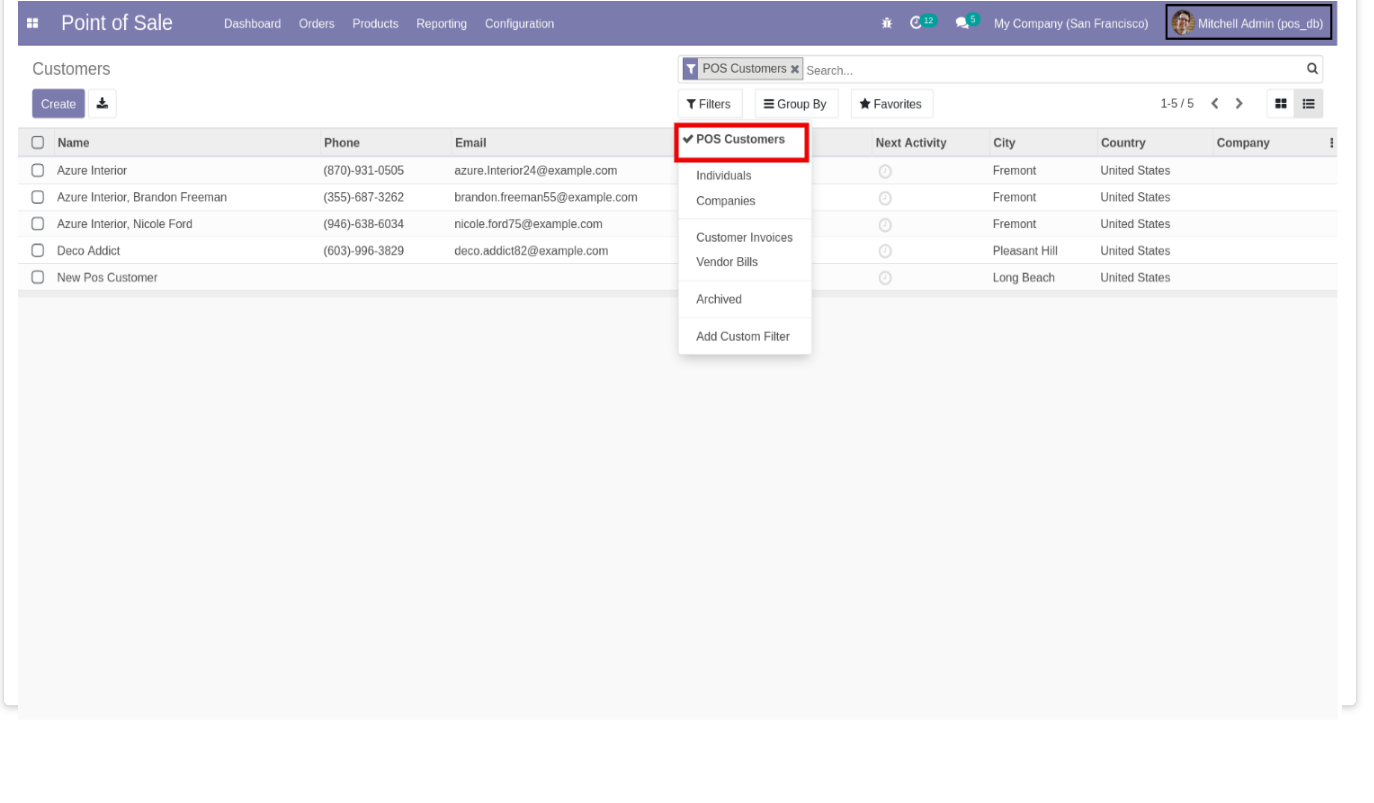Expand the Group By dropdown
1374x803 pixels.
click(795, 104)
